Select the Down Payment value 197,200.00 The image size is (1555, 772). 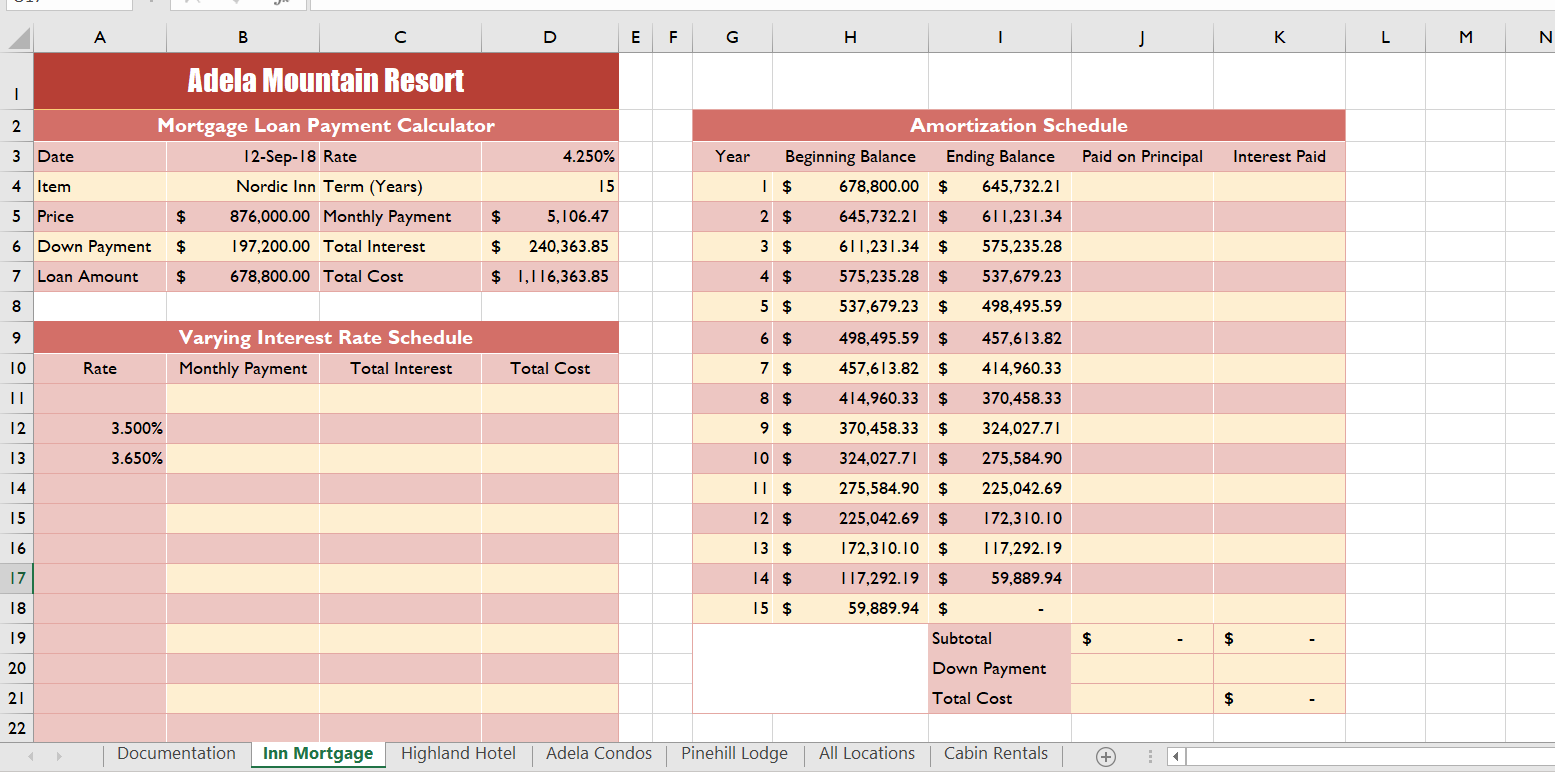[x=243, y=247]
